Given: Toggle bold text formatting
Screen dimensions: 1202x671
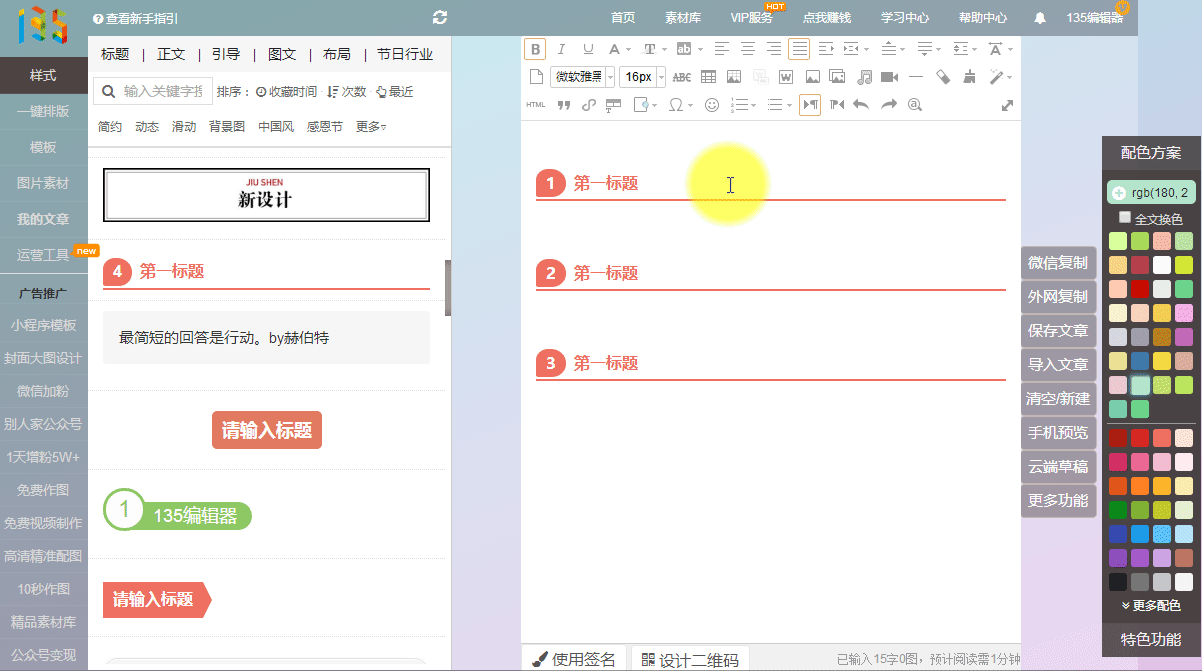Looking at the screenshot, I should (534, 49).
